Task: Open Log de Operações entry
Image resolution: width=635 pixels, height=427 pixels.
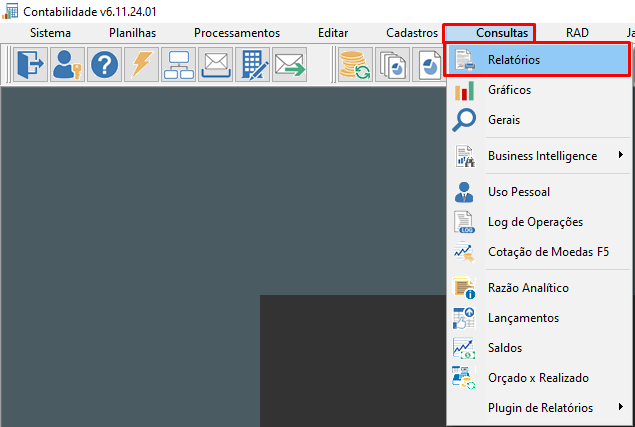Action: pyautogui.click(x=538, y=222)
